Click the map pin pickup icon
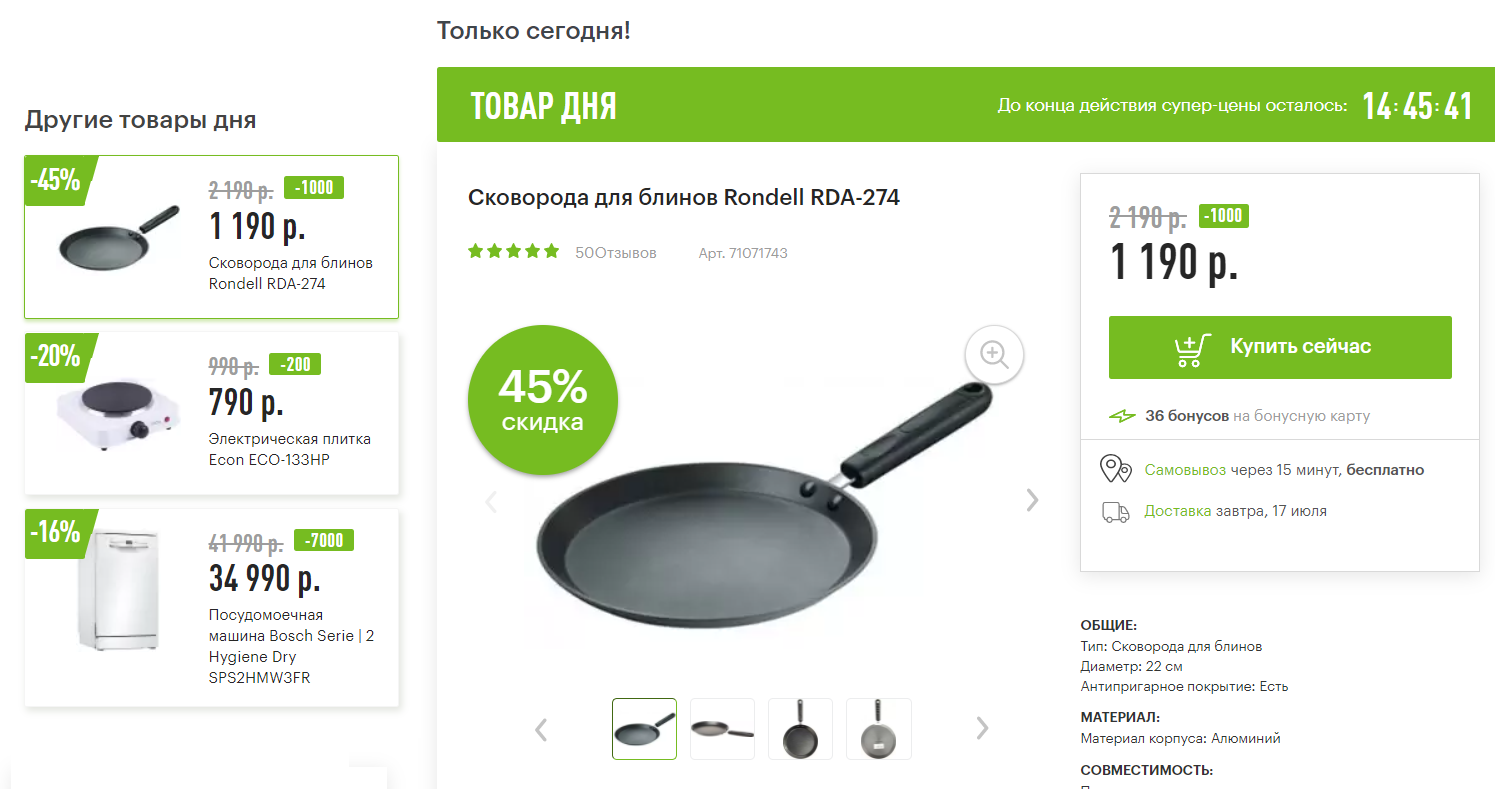 (x=1116, y=469)
